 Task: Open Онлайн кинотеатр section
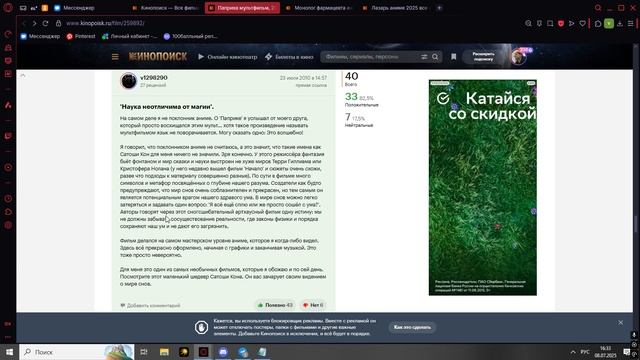coord(228,57)
